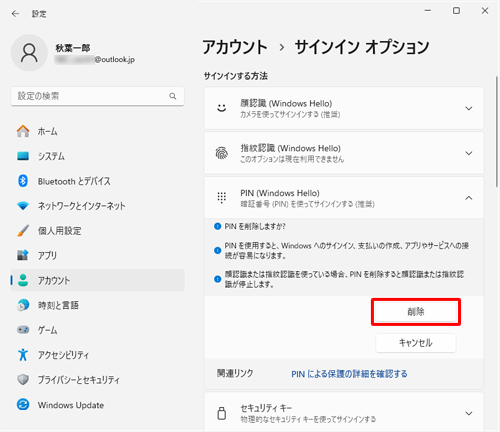Open ネットワークとインターネット settings
Screen dimensions: 500x432
(x=97, y=206)
